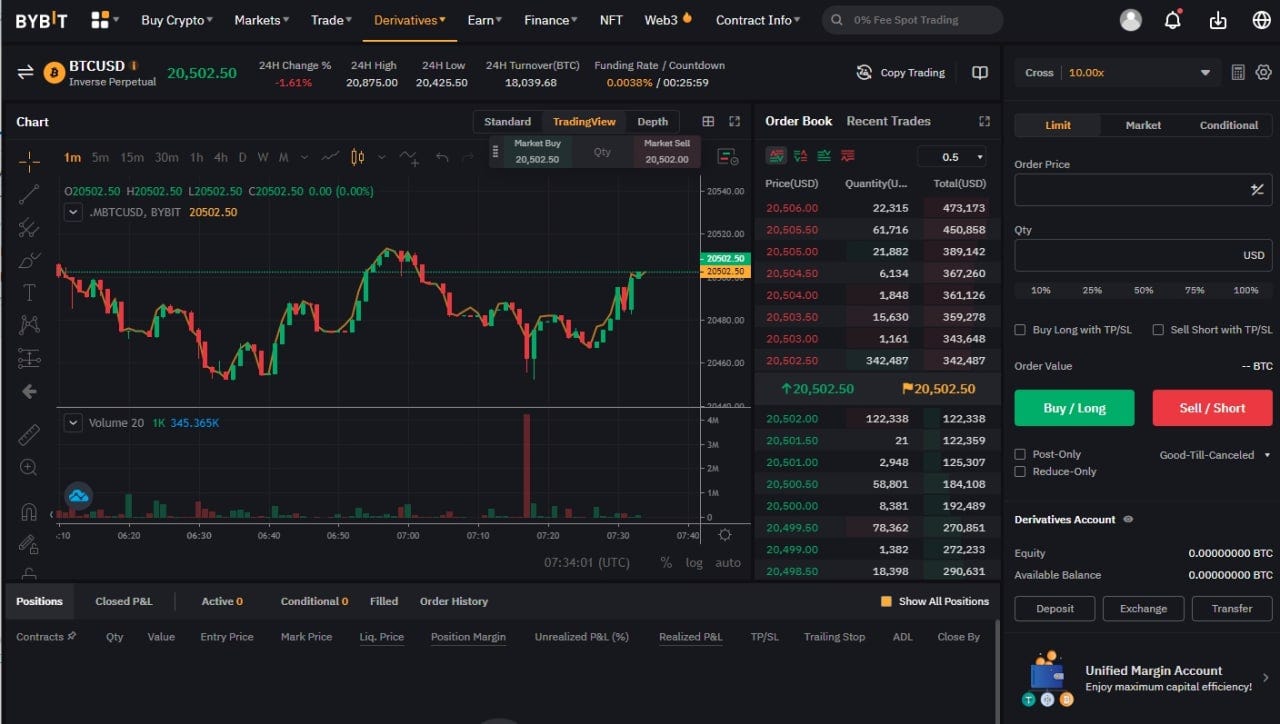1280x724 pixels.
Task: Open the download app icon
Action: (x=1218, y=20)
